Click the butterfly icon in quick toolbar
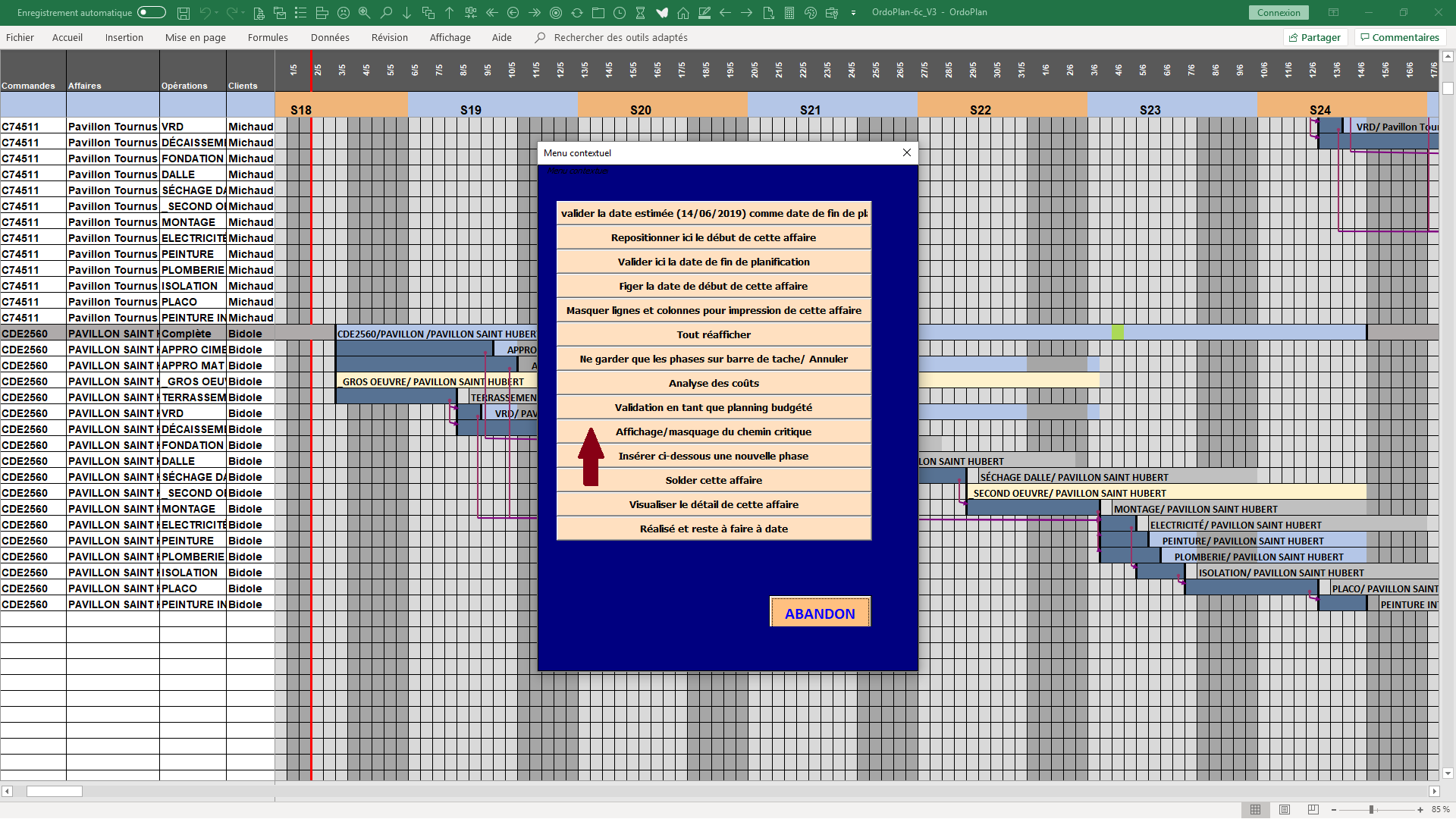The width and height of the screenshot is (1456, 819). pos(662,12)
